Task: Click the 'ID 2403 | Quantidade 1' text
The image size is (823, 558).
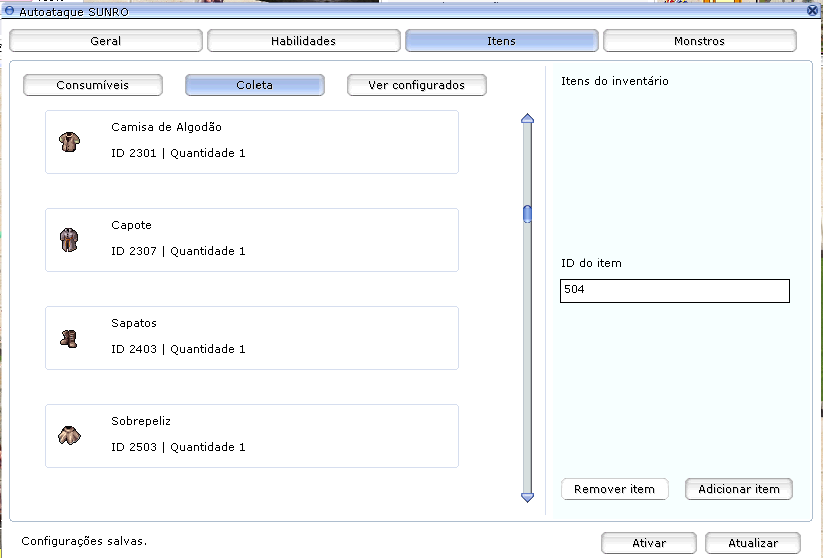Action: point(178,349)
